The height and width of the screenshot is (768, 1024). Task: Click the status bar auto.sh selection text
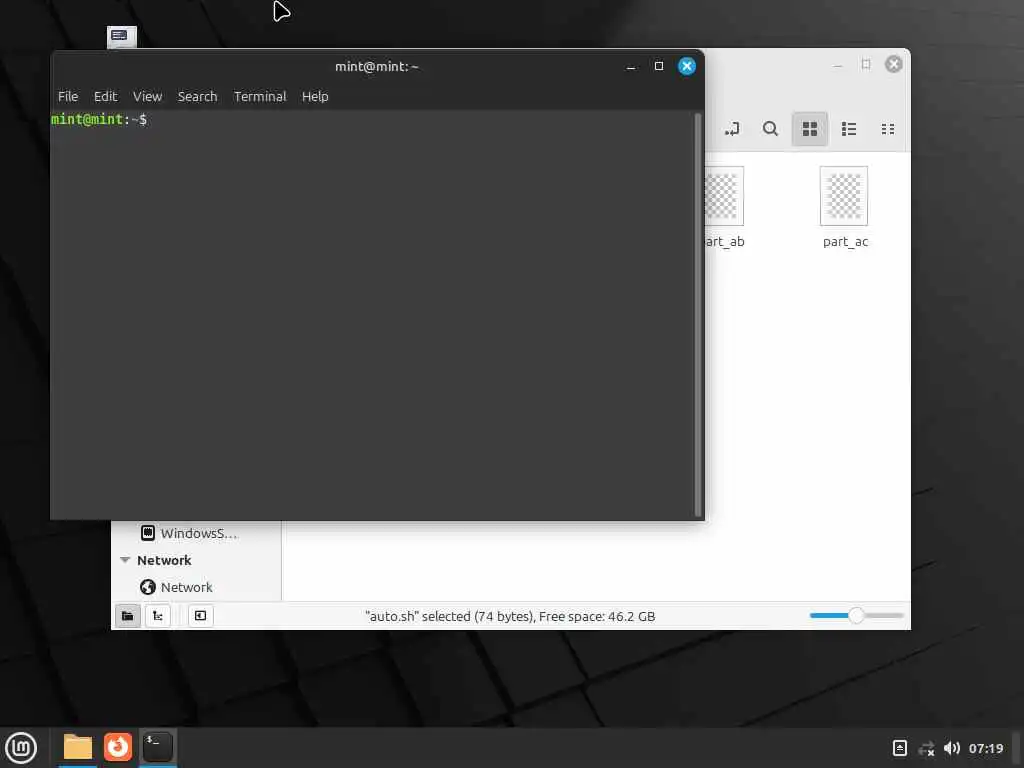click(x=509, y=616)
